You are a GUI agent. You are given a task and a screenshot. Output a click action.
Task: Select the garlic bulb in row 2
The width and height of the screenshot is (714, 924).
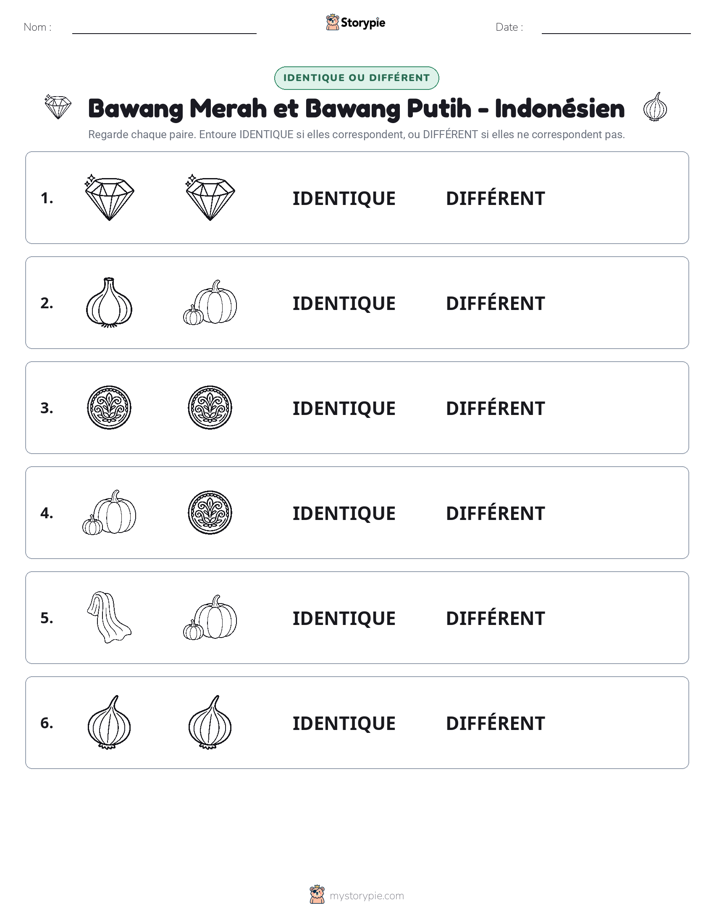click(x=109, y=302)
